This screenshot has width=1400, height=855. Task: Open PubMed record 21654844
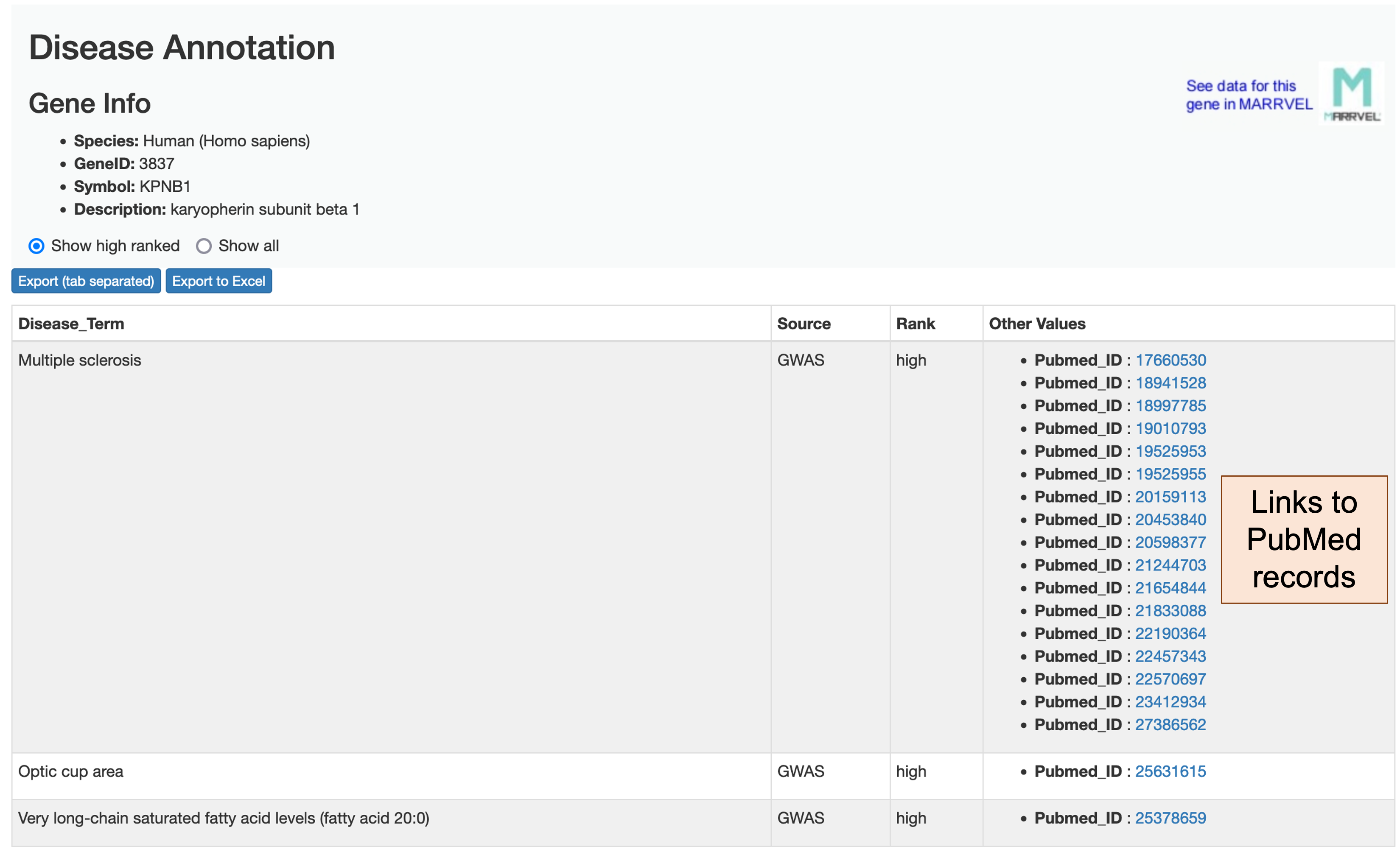[1170, 587]
